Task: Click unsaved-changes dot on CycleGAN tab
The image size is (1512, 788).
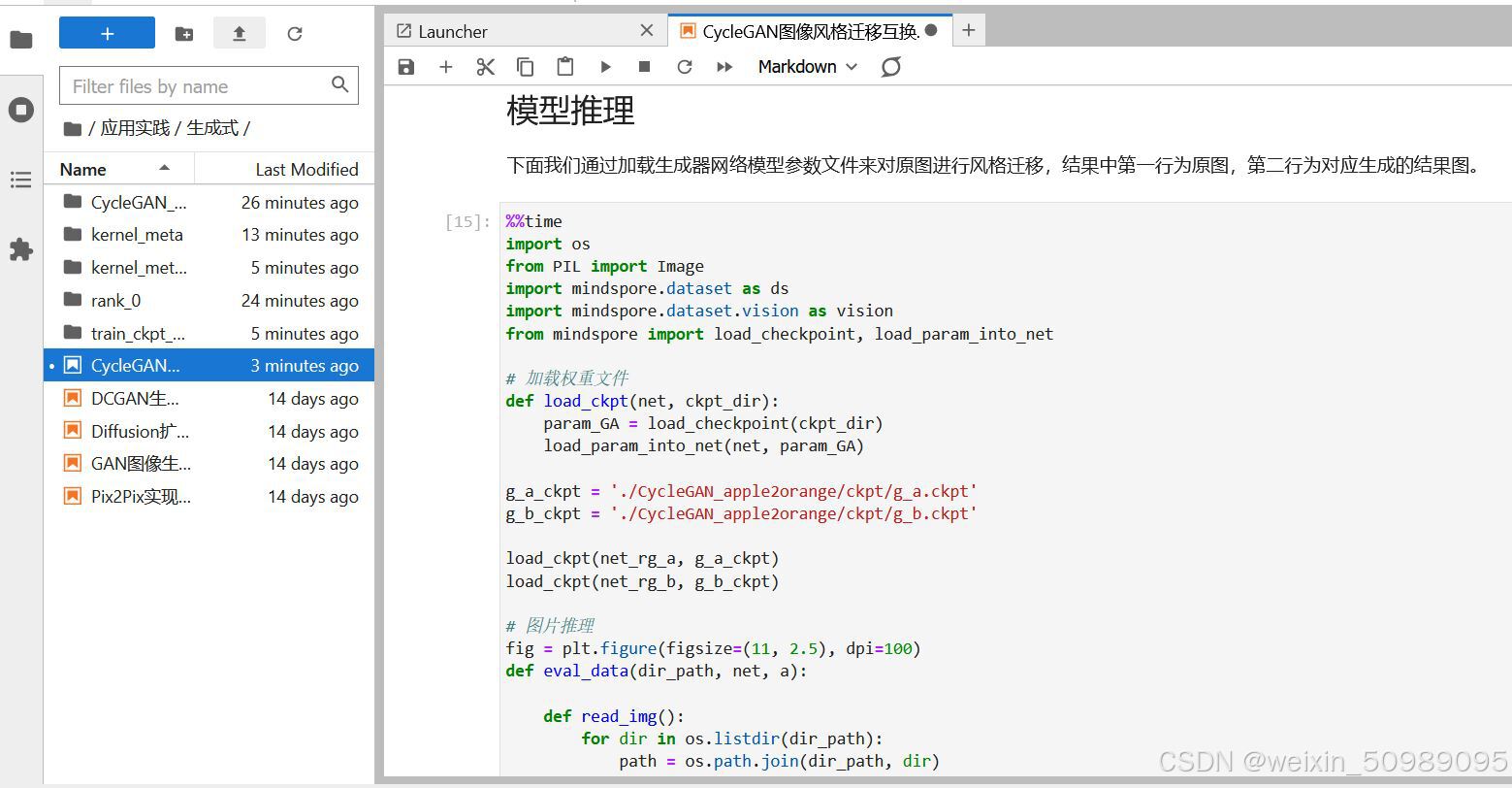Action: point(931,30)
